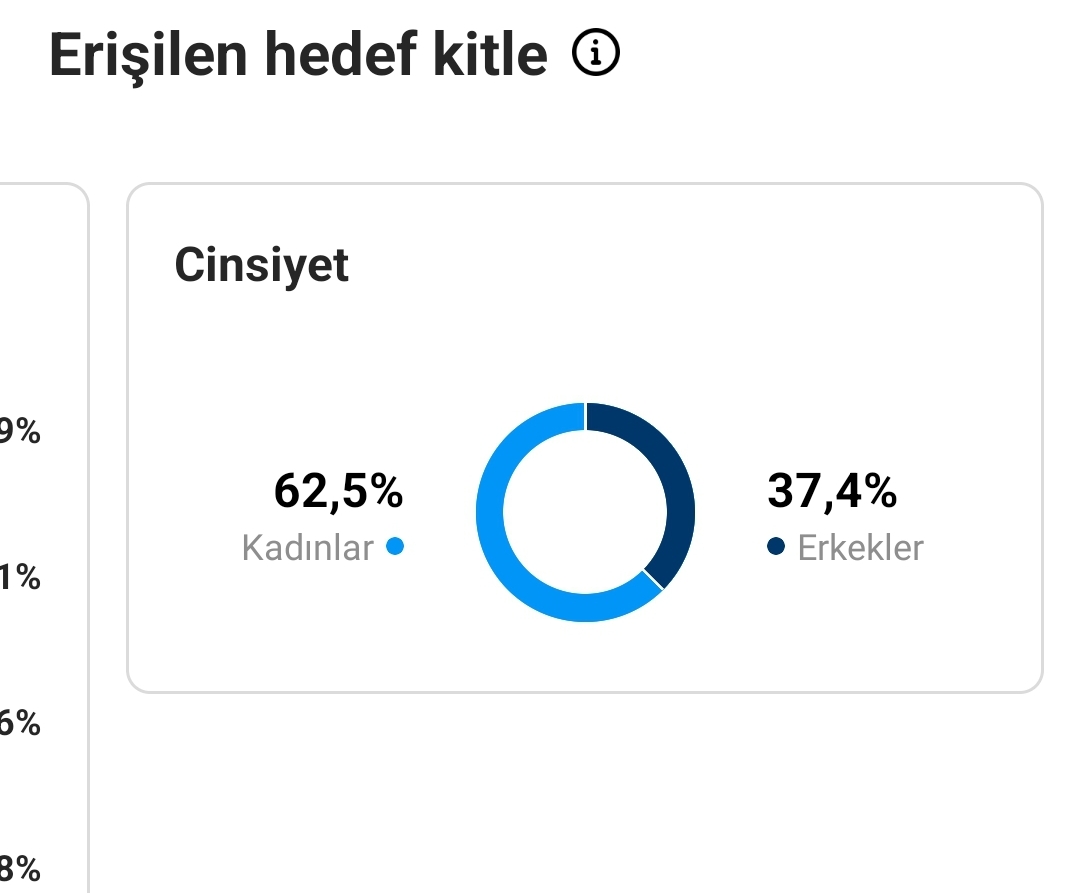
Task: Click the white center of the gender donut
Action: click(x=585, y=512)
